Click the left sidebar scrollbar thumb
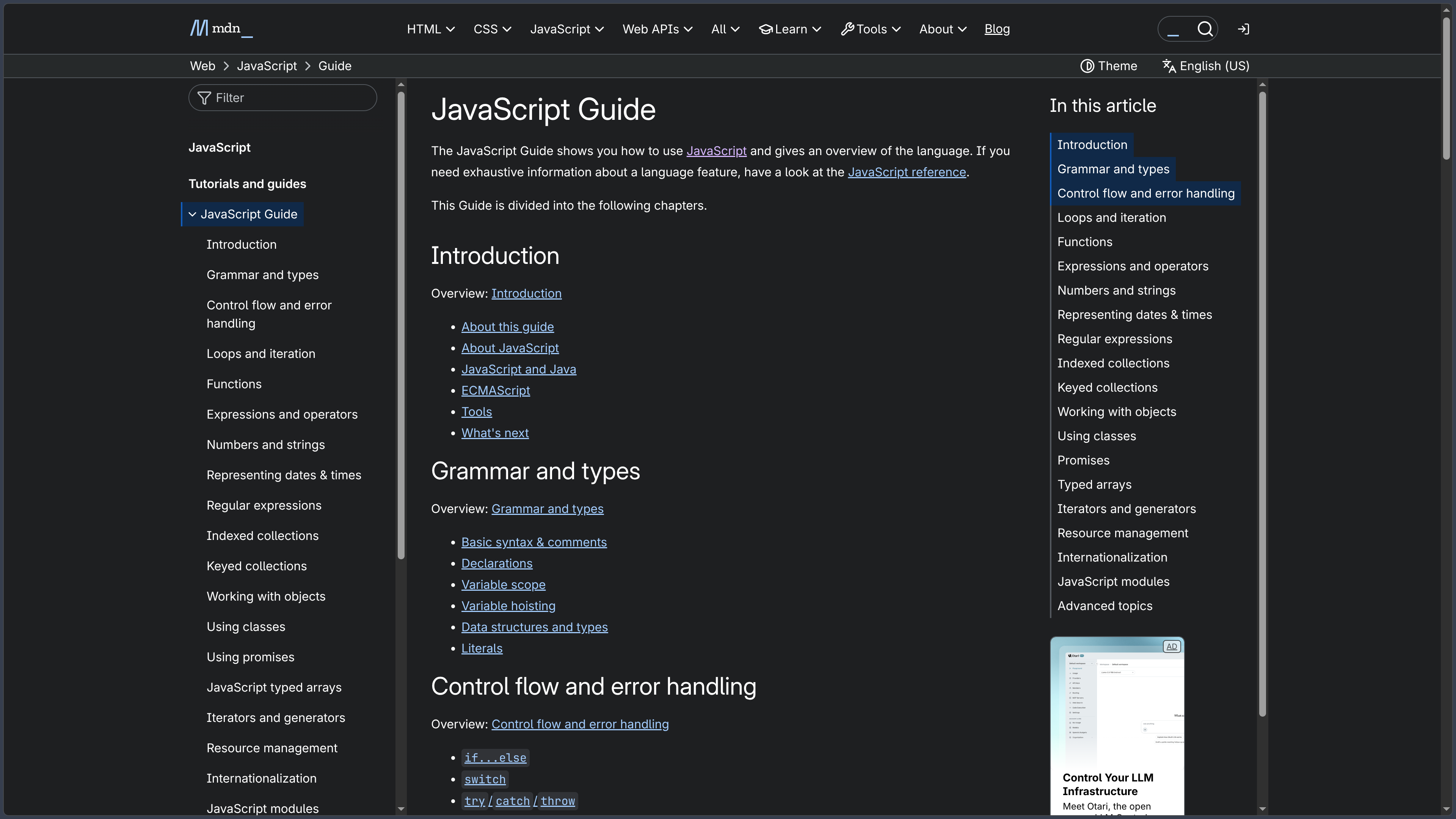 point(401,325)
